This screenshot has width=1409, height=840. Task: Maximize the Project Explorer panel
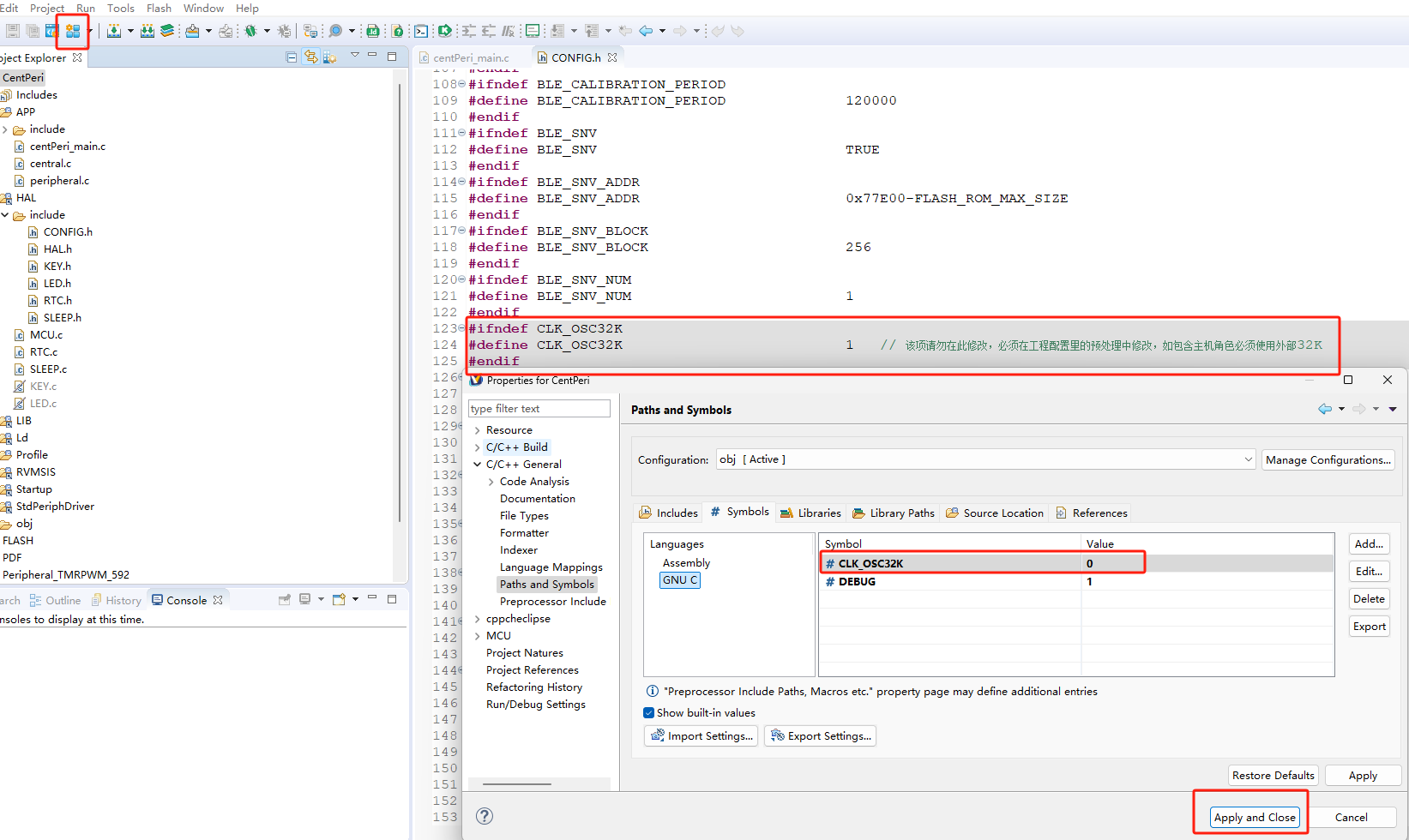[392, 57]
